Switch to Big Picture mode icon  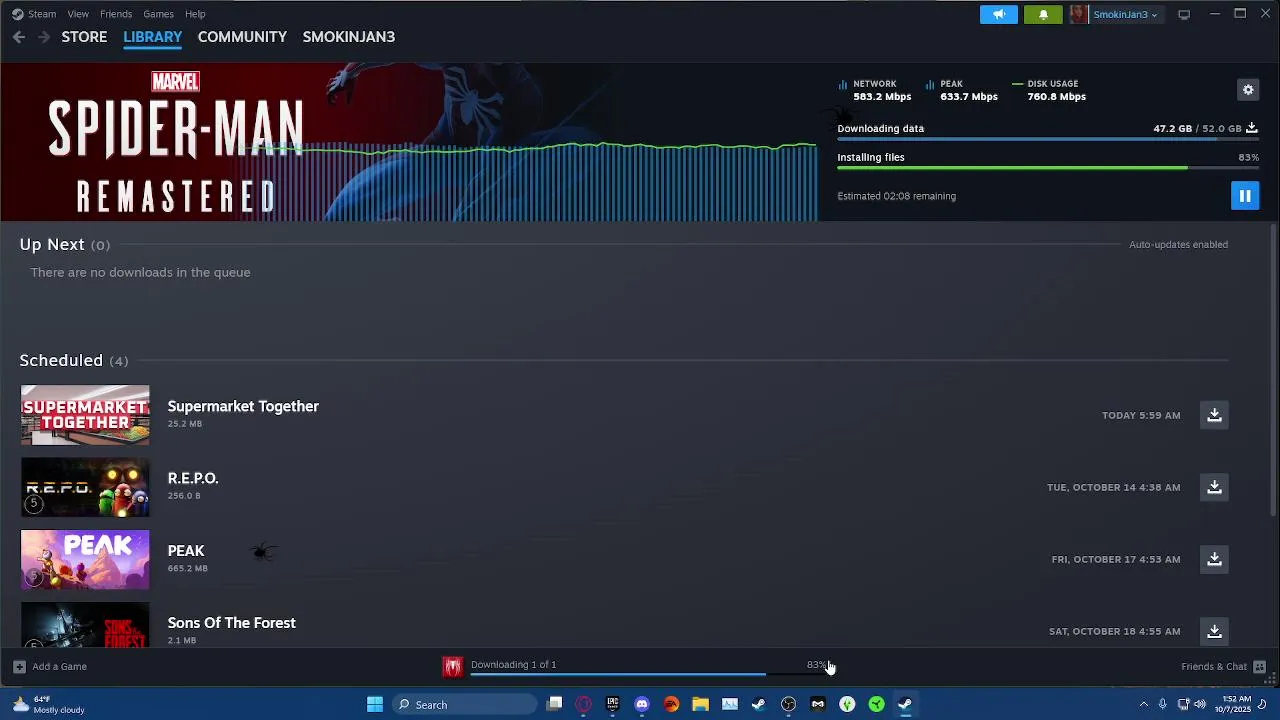[1184, 14]
